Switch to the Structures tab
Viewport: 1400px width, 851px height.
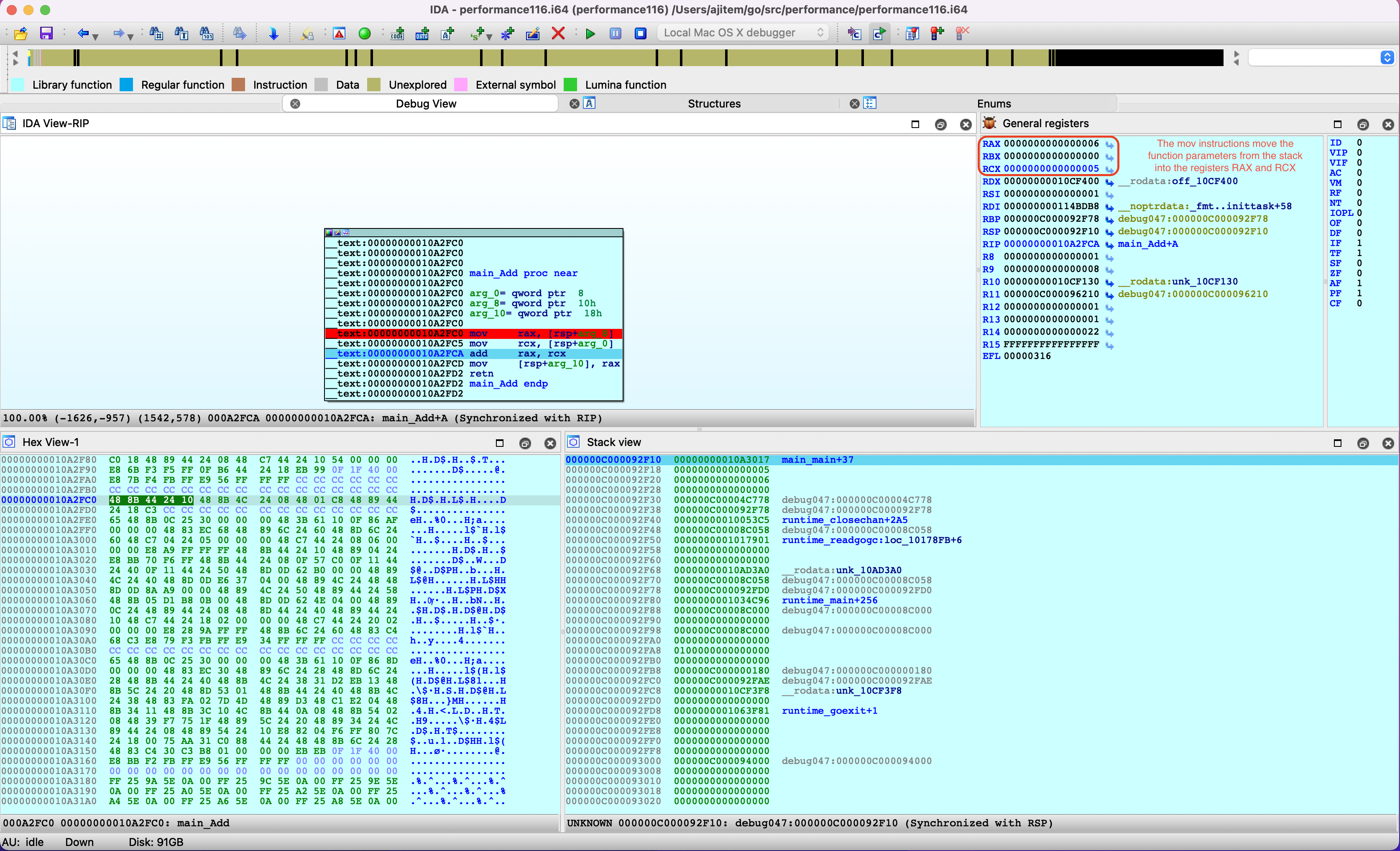click(x=714, y=103)
